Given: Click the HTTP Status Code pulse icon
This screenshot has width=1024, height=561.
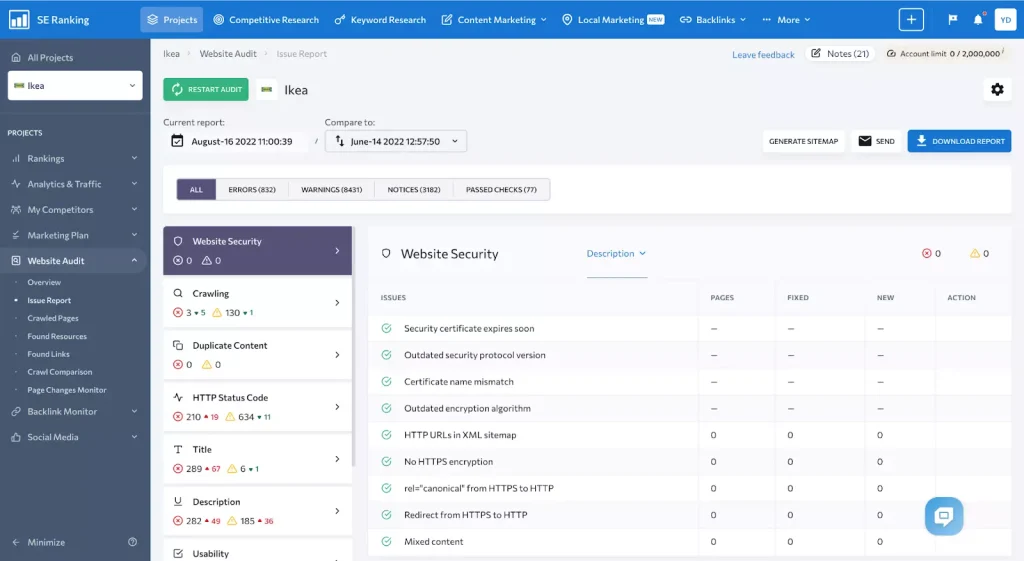Looking at the screenshot, I should pyautogui.click(x=178, y=397).
